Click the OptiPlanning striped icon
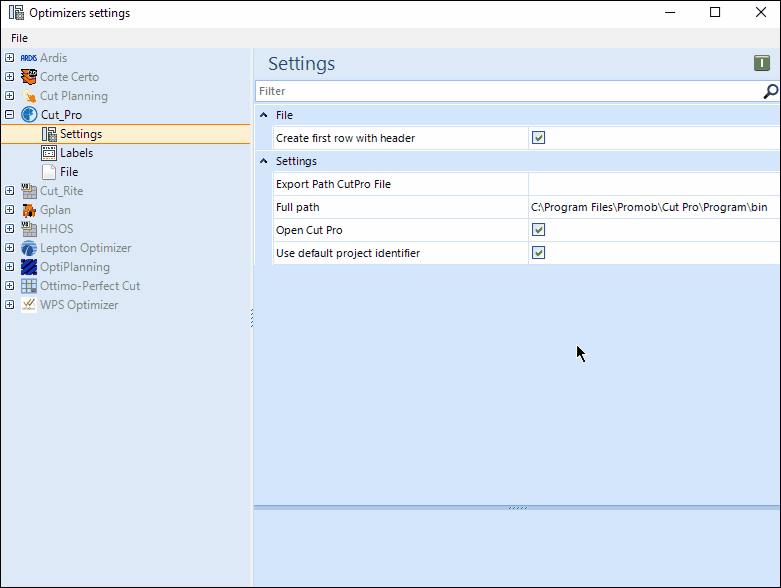This screenshot has width=781, height=588. pos(29,267)
